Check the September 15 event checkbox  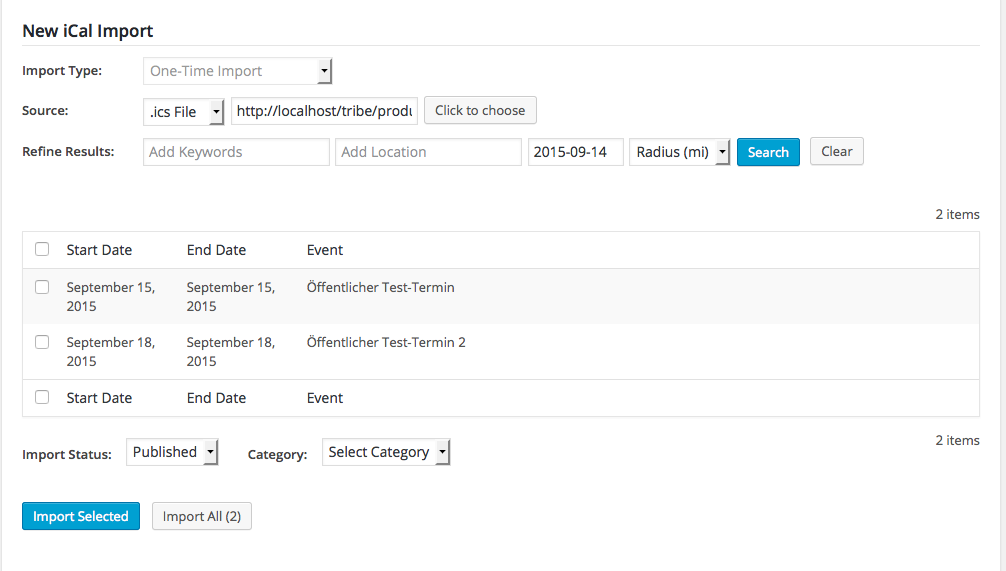(42, 287)
